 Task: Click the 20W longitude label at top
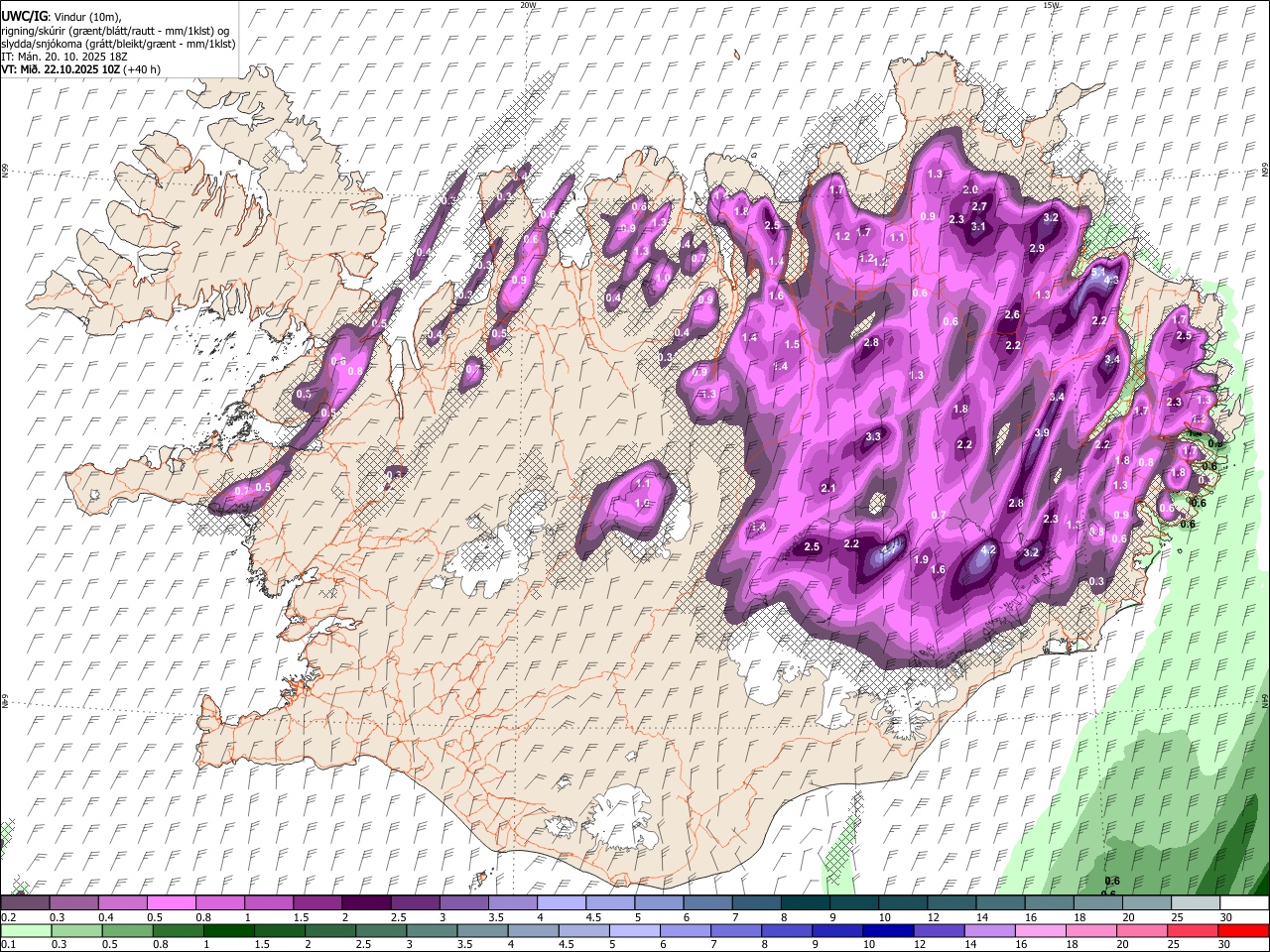click(x=528, y=5)
